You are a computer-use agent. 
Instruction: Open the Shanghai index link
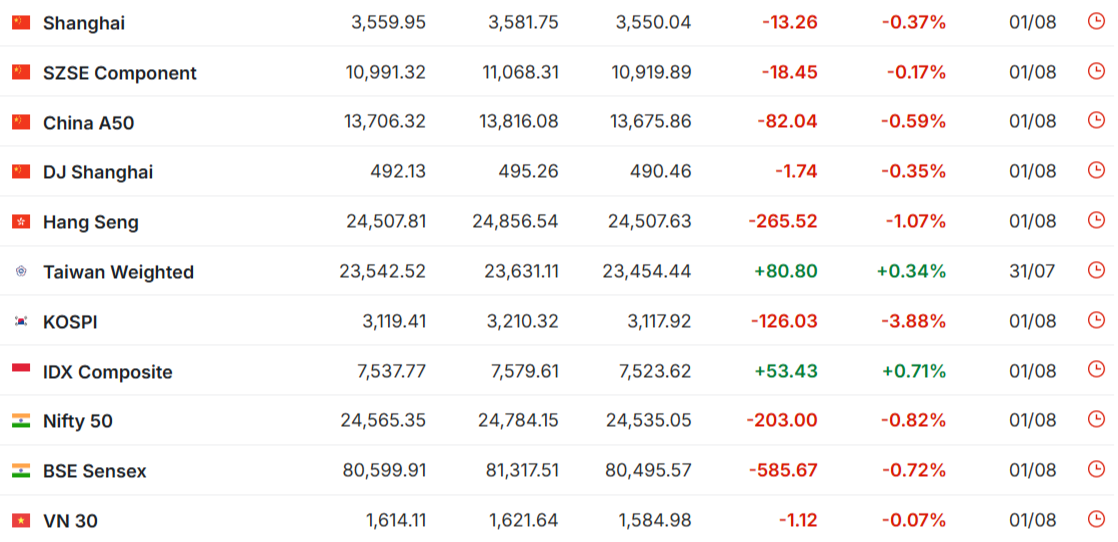[x=83, y=23]
